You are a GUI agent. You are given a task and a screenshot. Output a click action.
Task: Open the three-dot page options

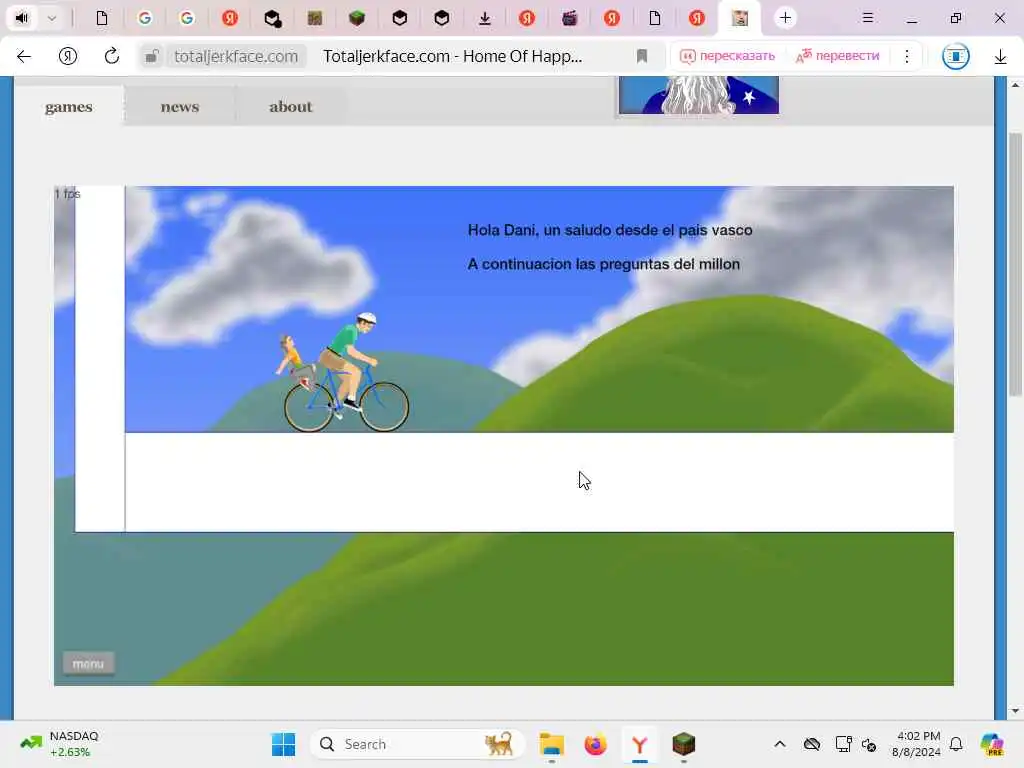point(907,56)
